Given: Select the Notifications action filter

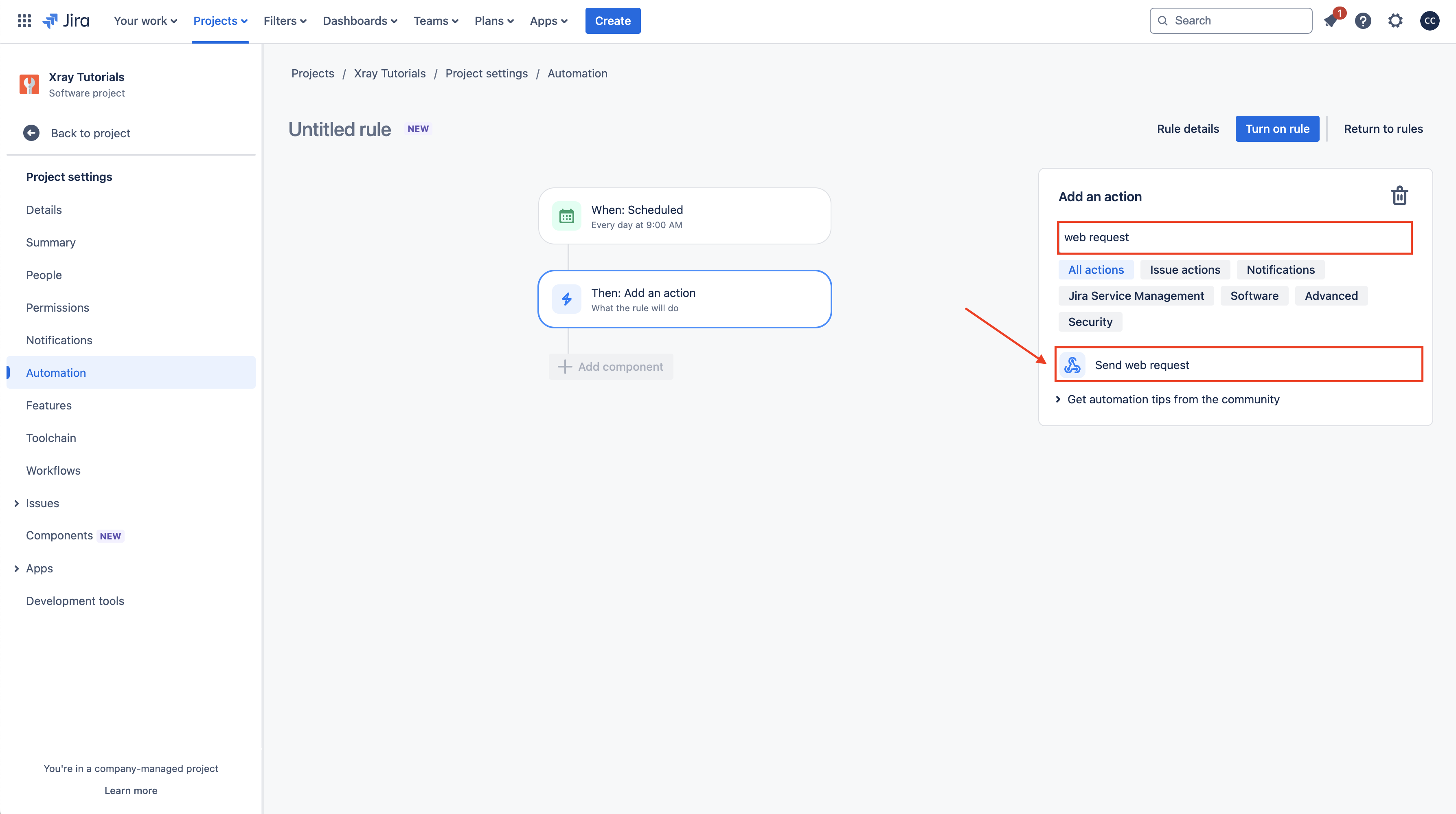Looking at the screenshot, I should coord(1280,270).
